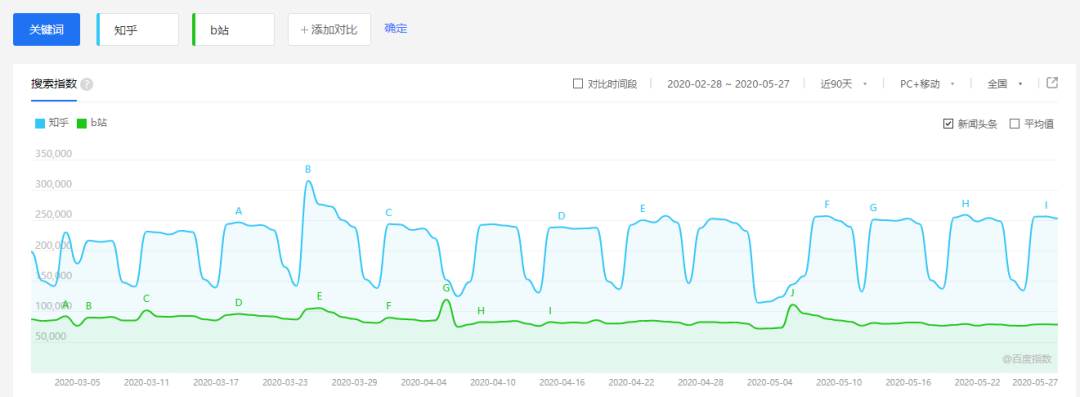Click the 2020-04-16 axis date label
Image resolution: width=1080 pixels, height=397 pixels.
click(x=561, y=382)
